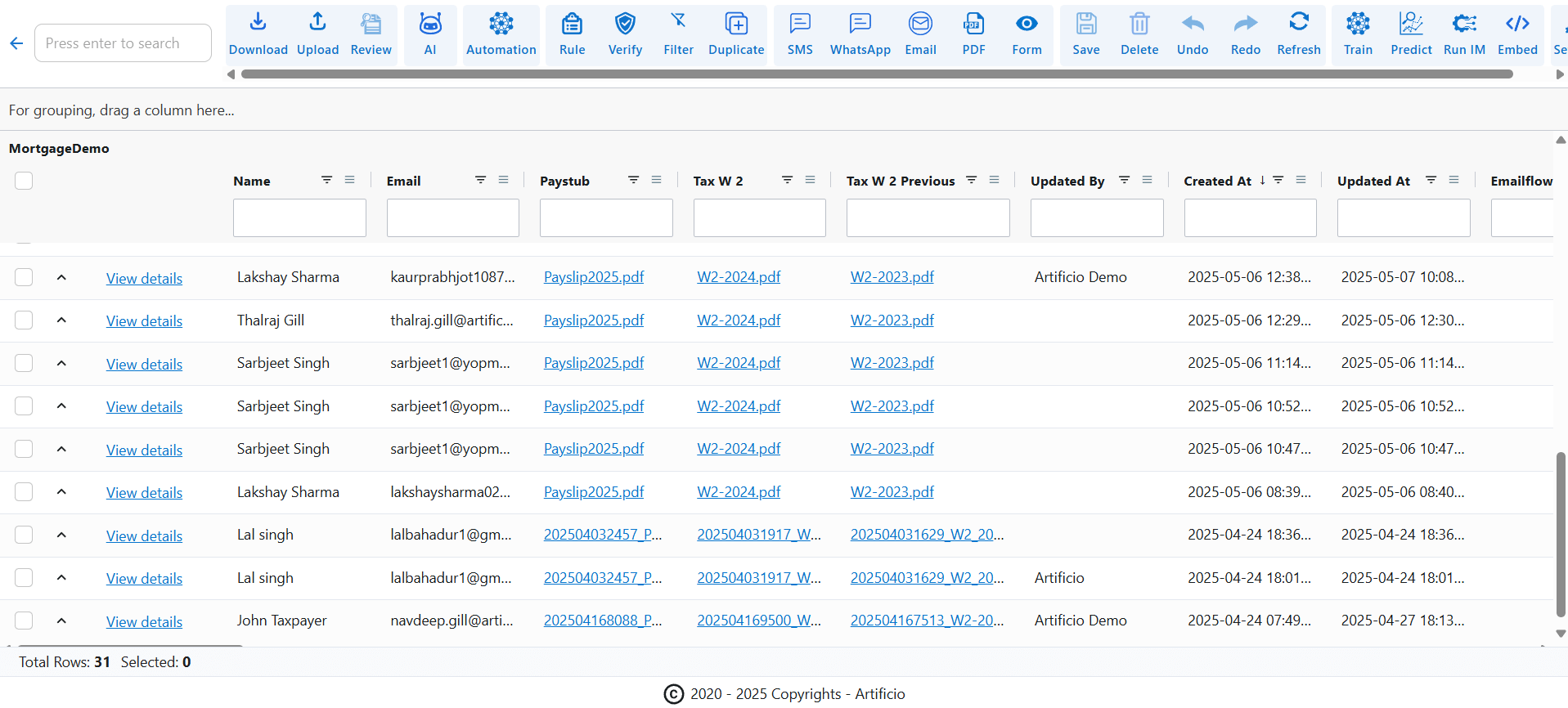The width and height of the screenshot is (1568, 708).
Task: Open Payslip2025.pdf in Thalraj Gill row
Action: pyautogui.click(x=594, y=320)
